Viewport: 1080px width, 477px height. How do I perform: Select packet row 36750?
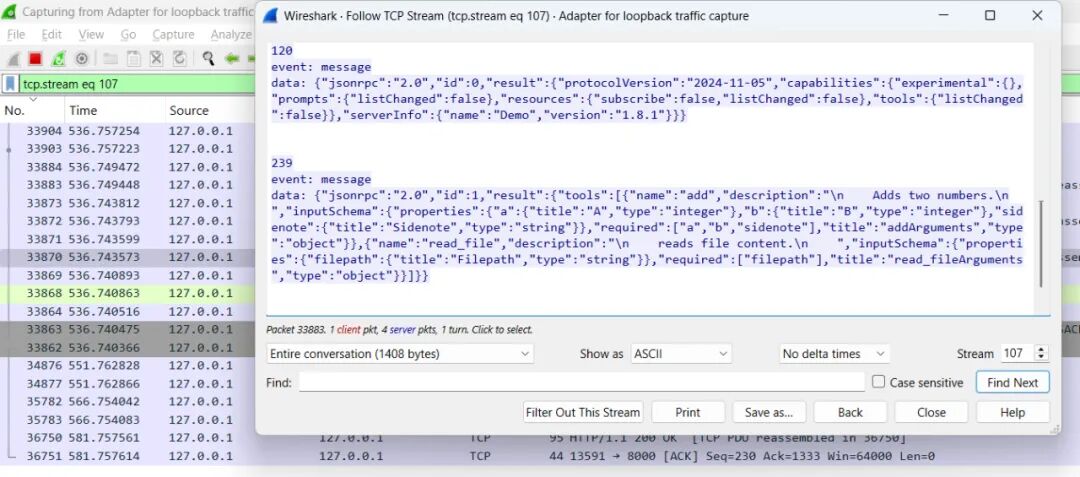pos(540,438)
